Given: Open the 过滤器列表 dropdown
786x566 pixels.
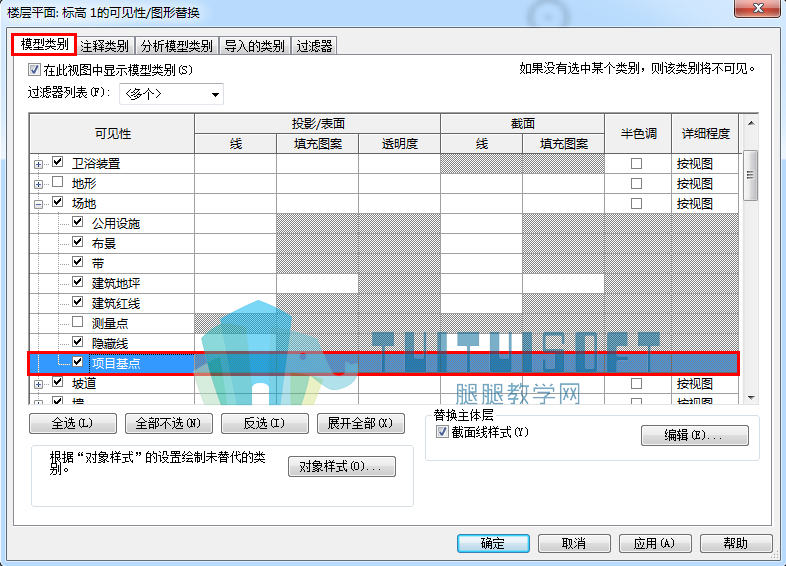Looking at the screenshot, I should pyautogui.click(x=171, y=94).
